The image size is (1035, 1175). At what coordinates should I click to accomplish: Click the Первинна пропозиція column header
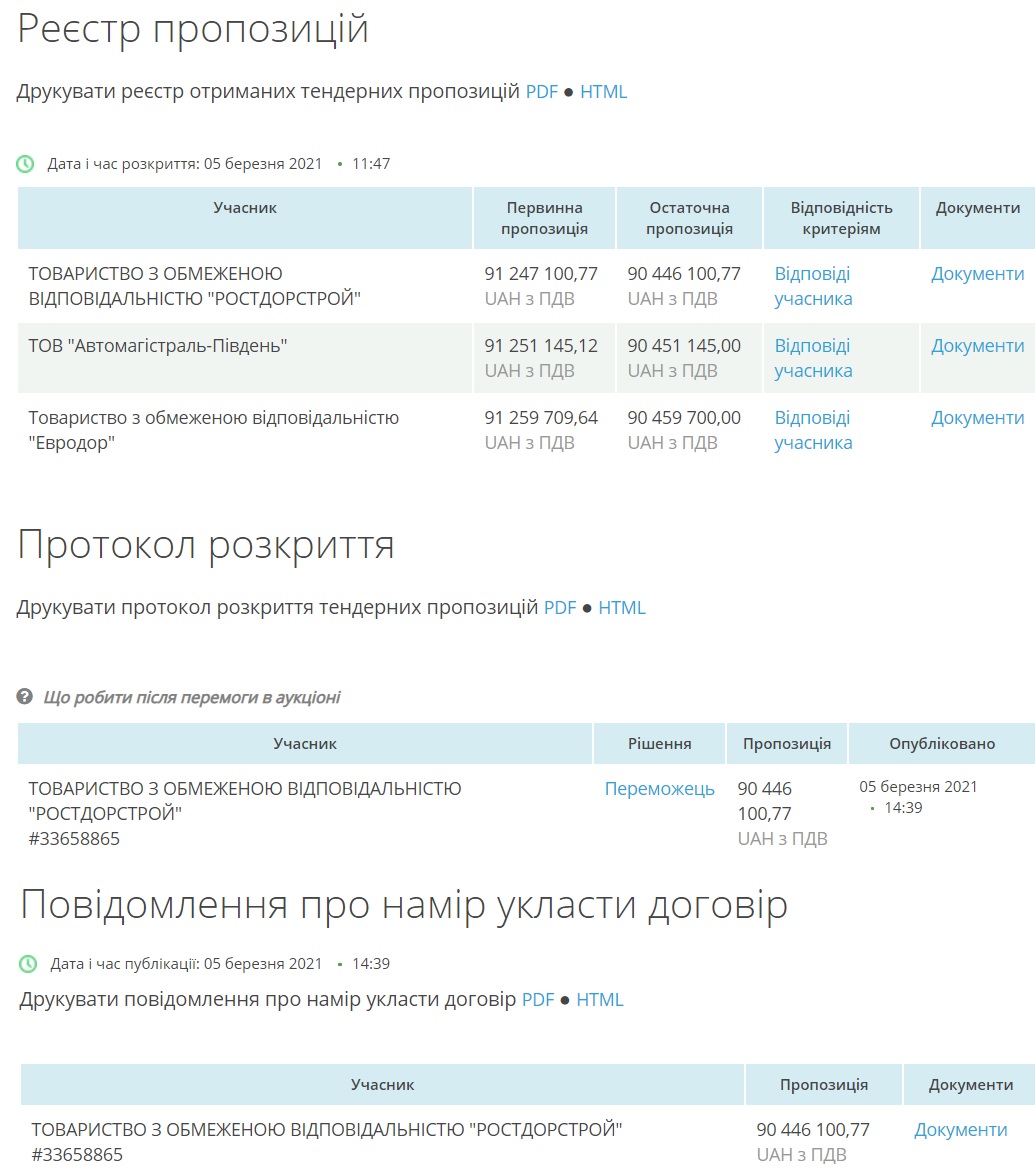[544, 218]
